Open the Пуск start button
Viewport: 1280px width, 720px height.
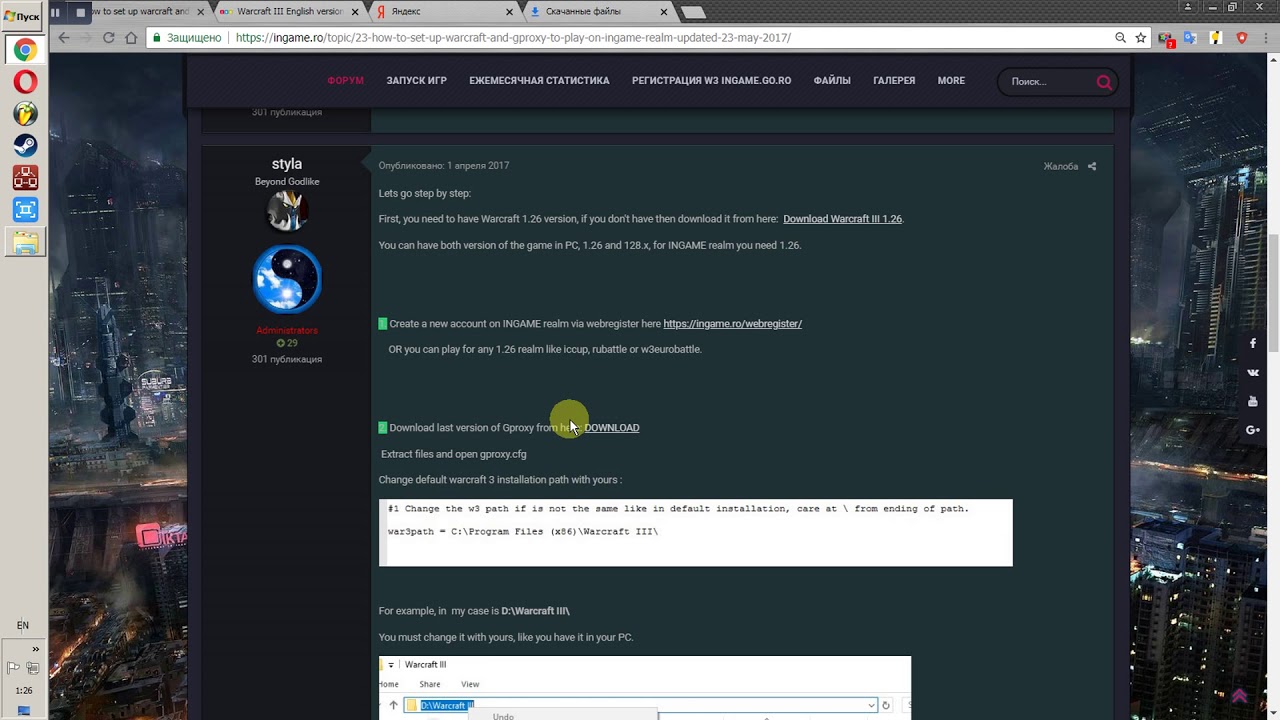(x=22, y=14)
